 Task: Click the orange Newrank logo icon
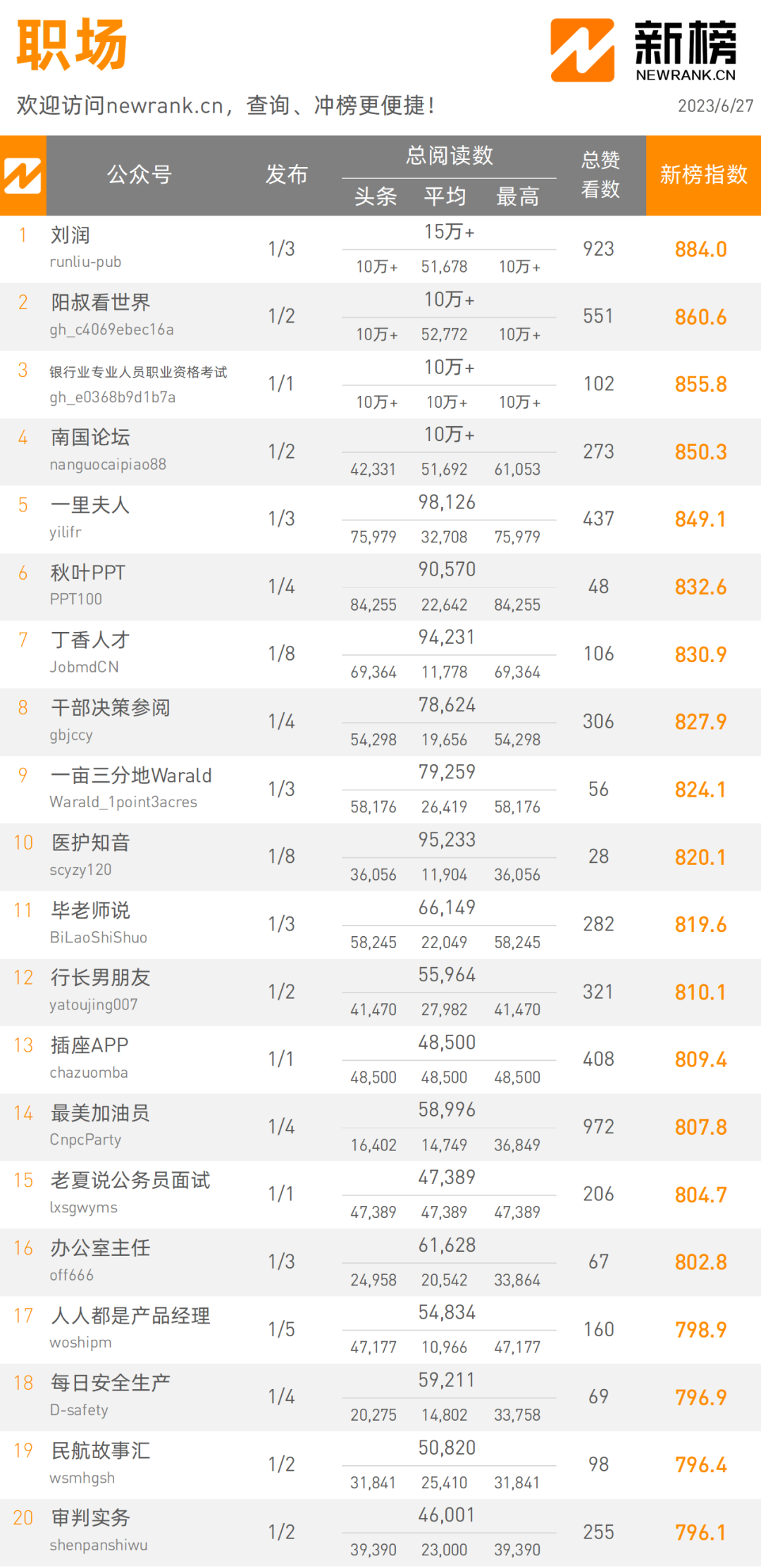click(x=582, y=50)
